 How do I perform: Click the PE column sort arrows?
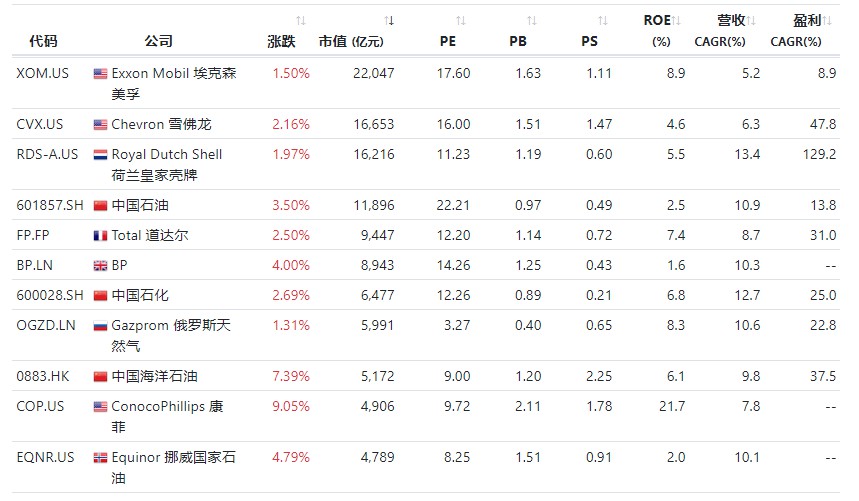tap(460, 21)
